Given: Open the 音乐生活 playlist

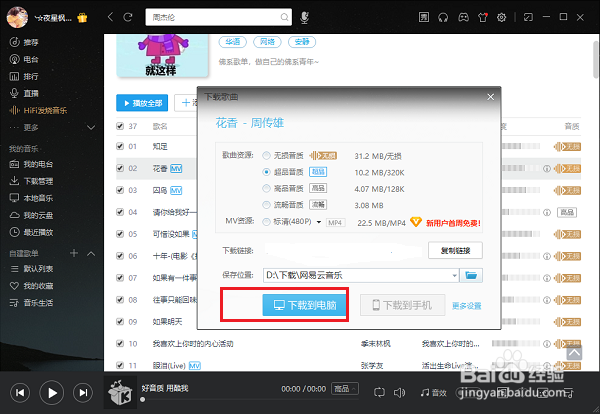Looking at the screenshot, I should [31, 303].
